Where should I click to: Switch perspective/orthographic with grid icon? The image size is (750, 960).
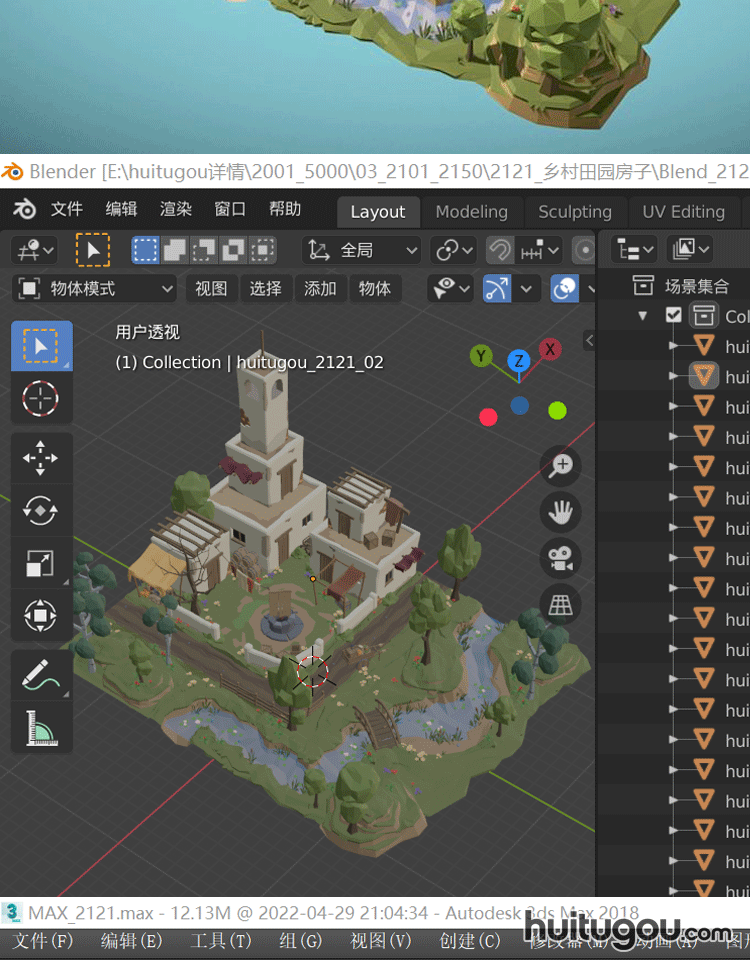(x=561, y=604)
